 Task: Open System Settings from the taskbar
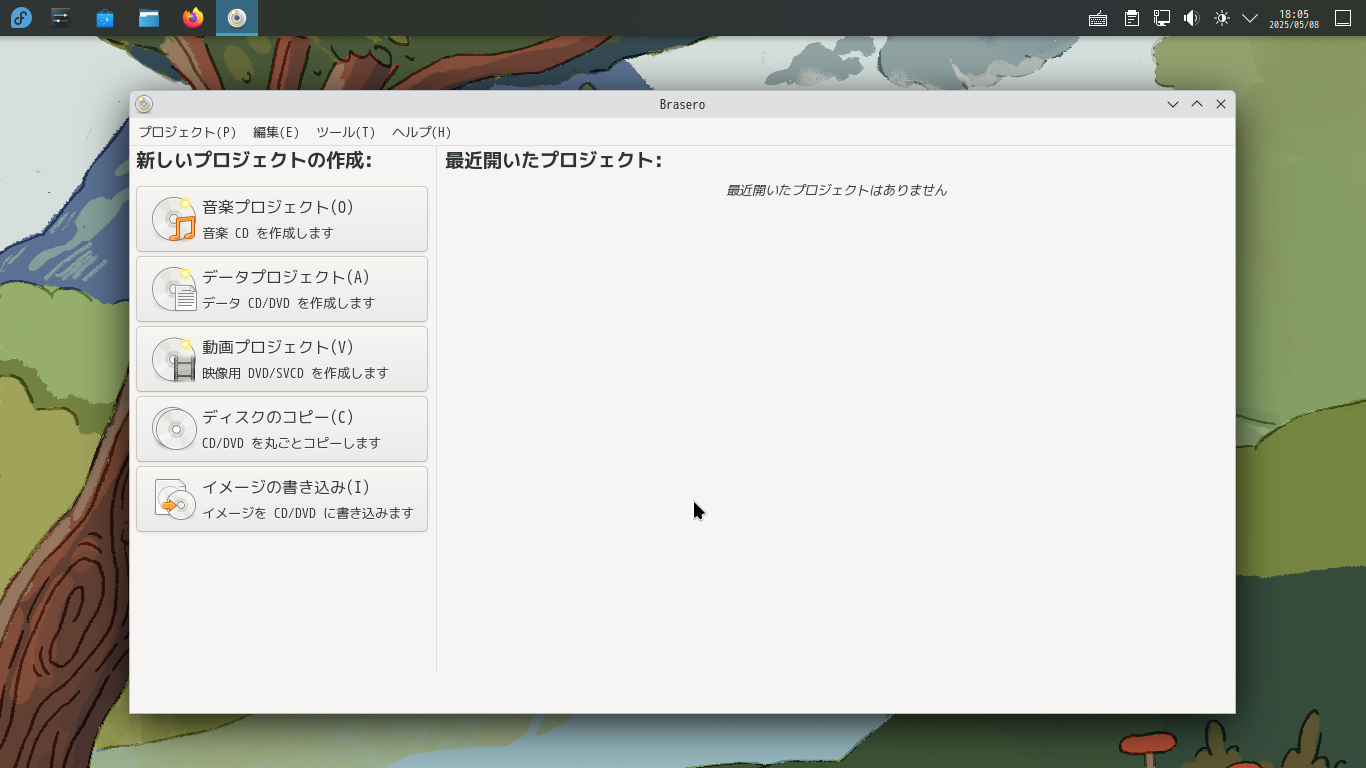coord(61,18)
